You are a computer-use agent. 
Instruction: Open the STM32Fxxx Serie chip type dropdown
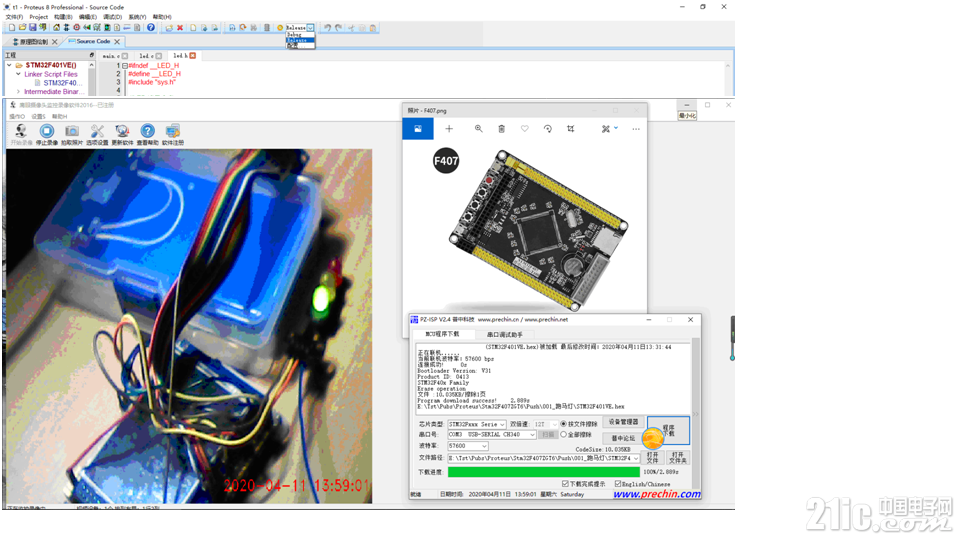pyautogui.click(x=502, y=424)
